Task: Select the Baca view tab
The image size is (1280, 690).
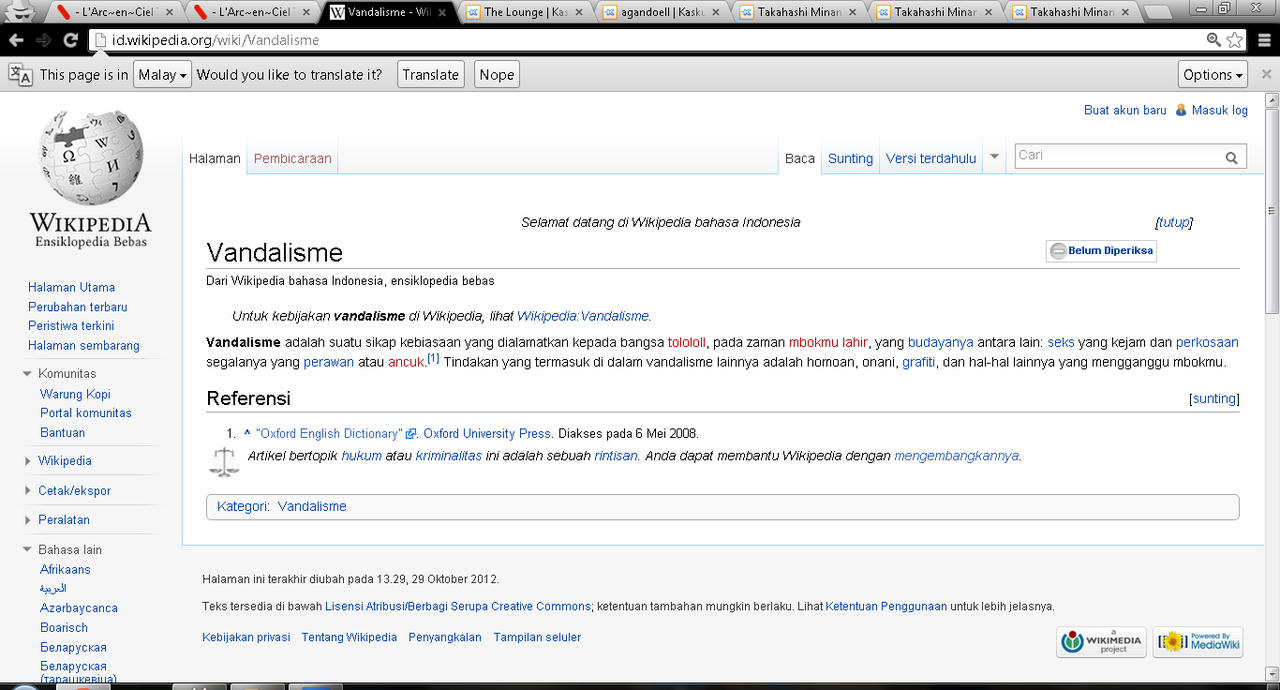Action: click(800, 158)
